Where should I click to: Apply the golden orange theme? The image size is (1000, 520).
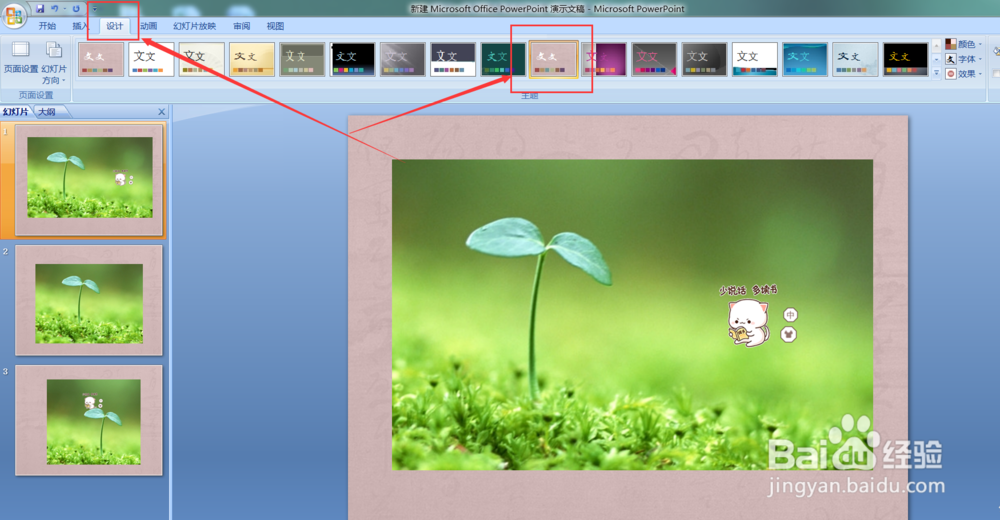tap(252, 59)
